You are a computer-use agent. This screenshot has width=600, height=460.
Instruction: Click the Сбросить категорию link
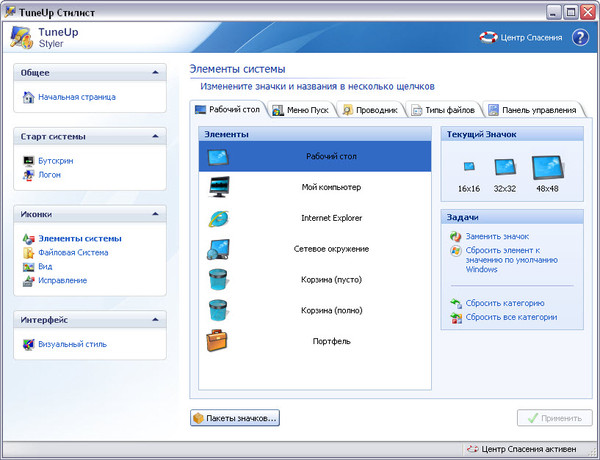[x=505, y=303]
